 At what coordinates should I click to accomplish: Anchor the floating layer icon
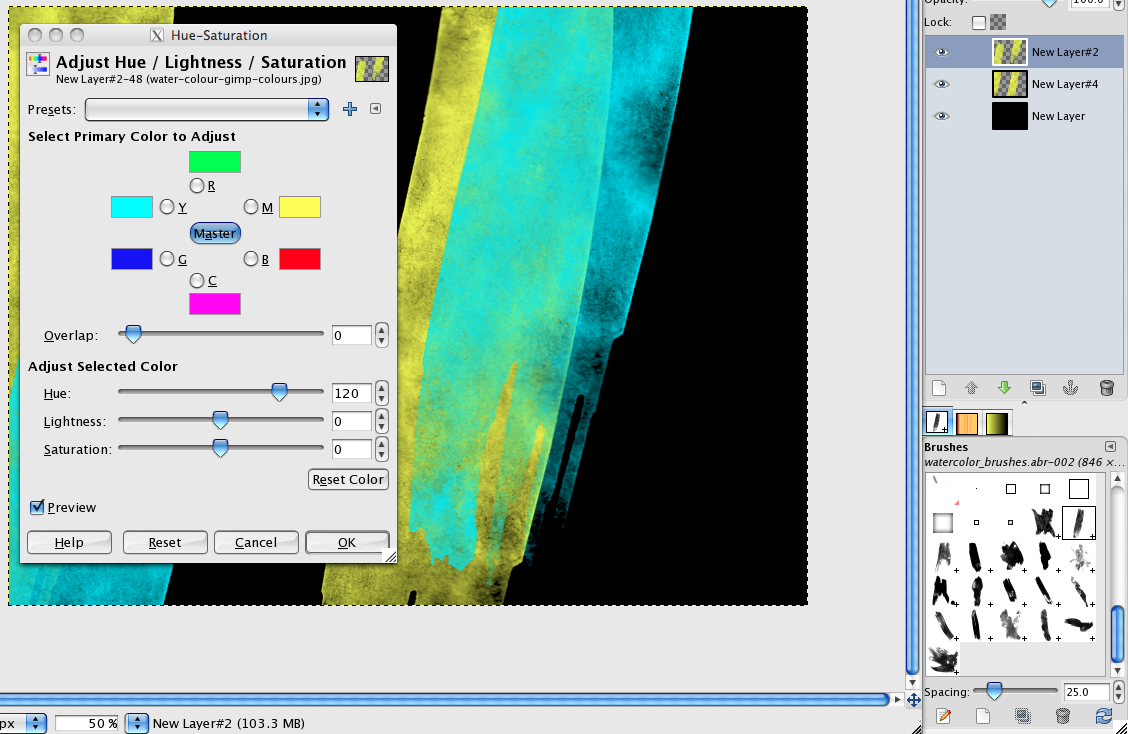click(x=1070, y=389)
